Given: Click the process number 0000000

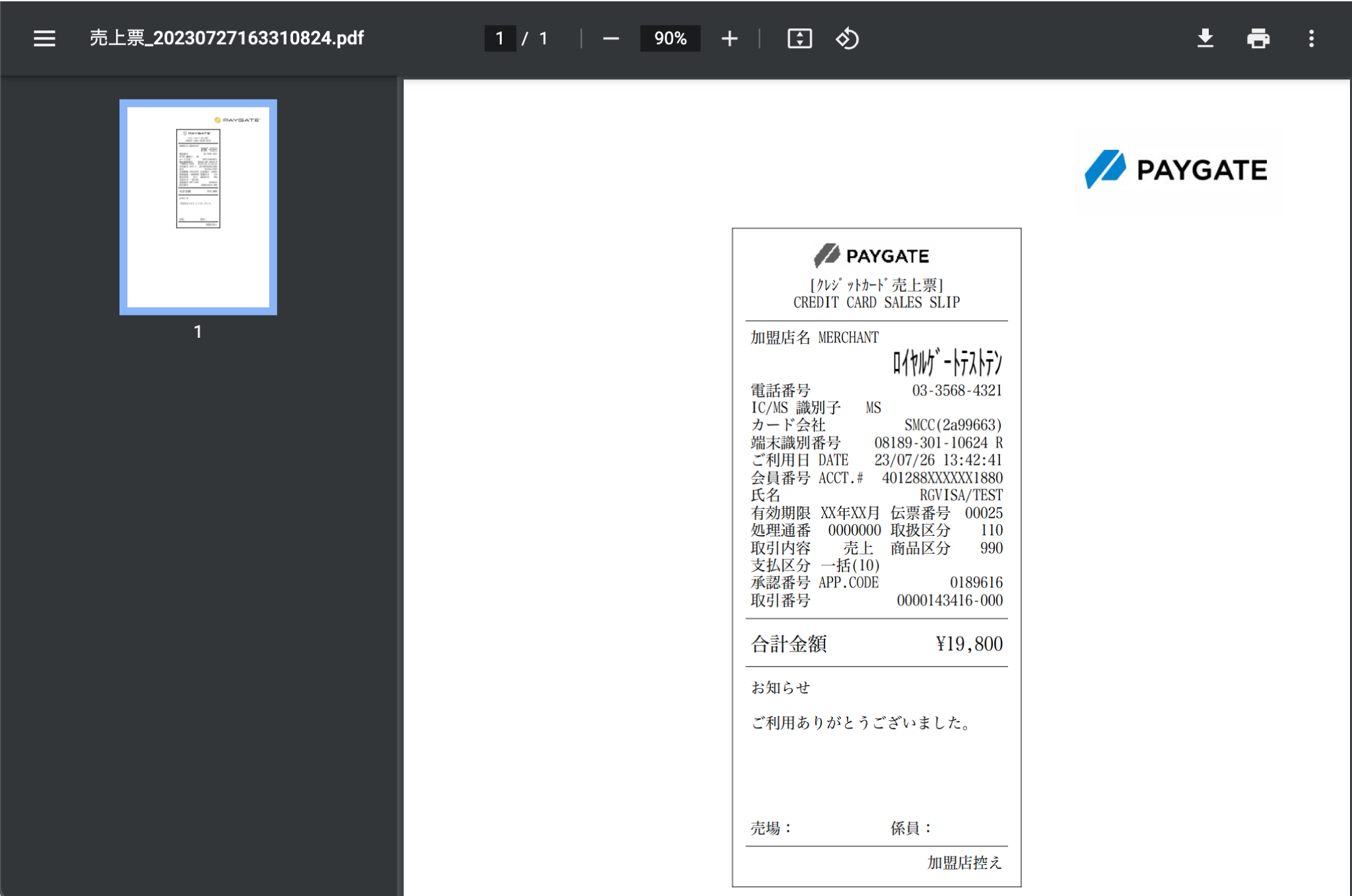Looking at the screenshot, I should coord(854,530).
